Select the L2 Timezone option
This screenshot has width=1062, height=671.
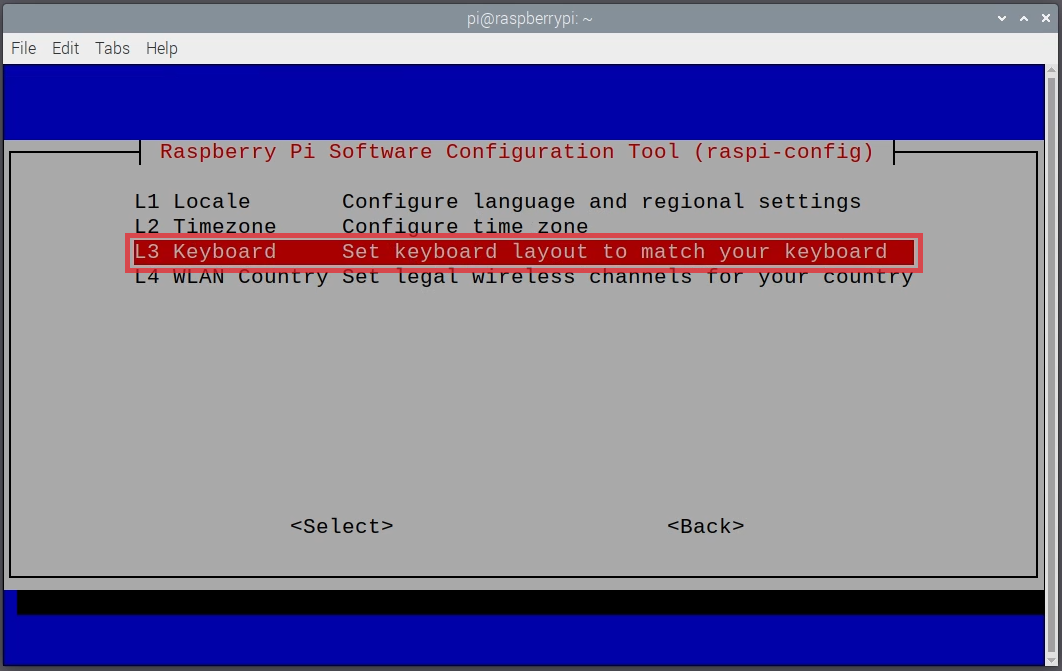400,226
